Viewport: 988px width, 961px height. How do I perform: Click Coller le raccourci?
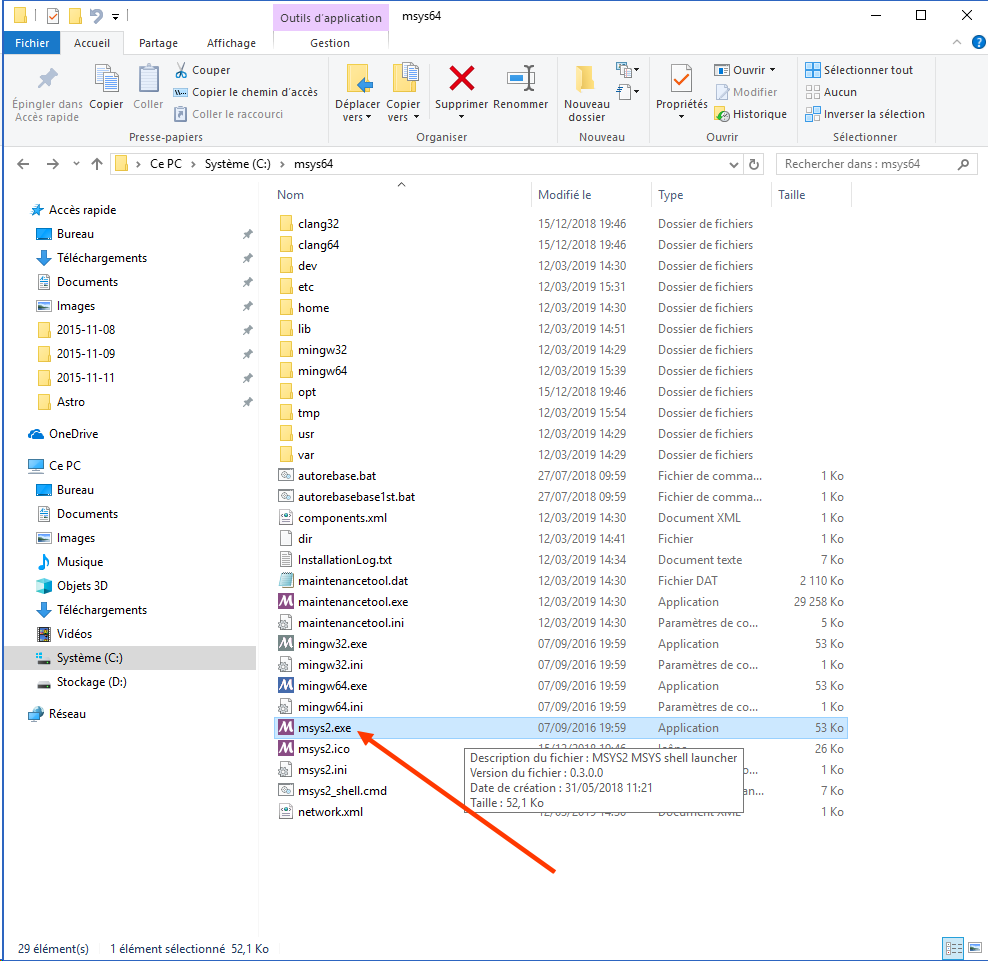coord(229,114)
